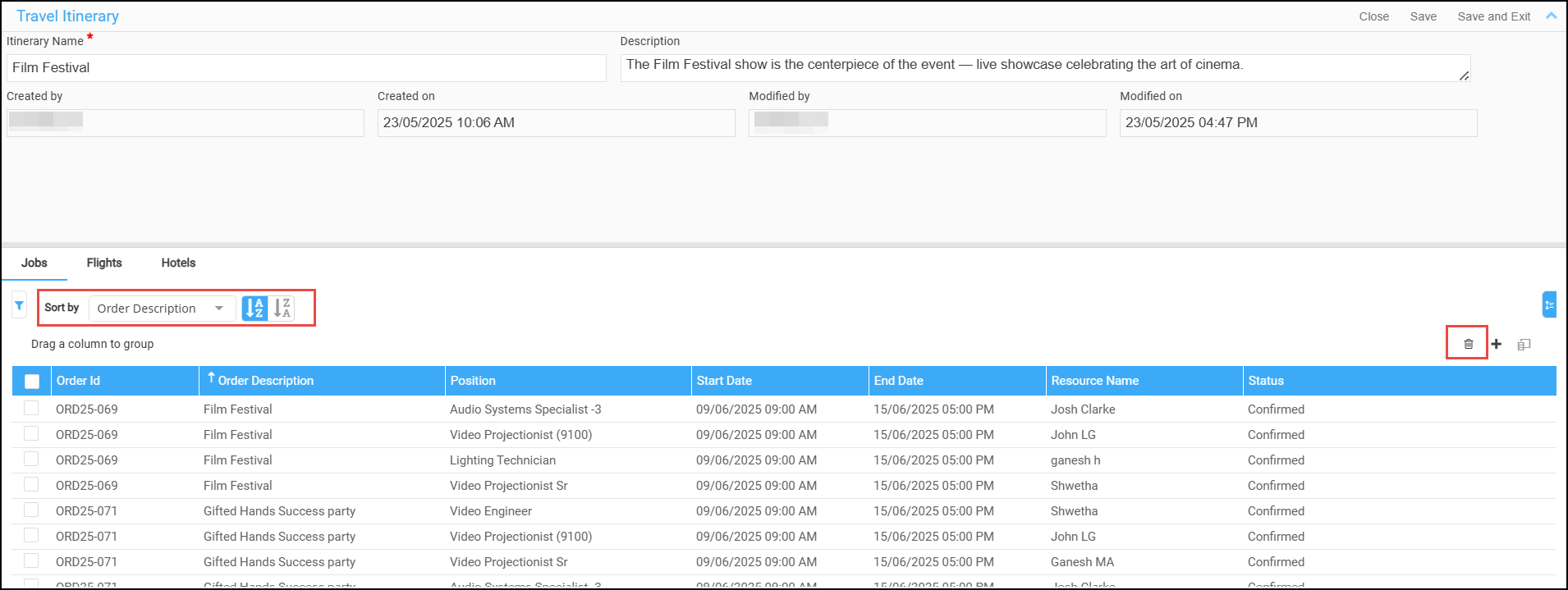Check the Audio Systems Specialist -3 row
The height and width of the screenshot is (590, 1568).
[31, 409]
